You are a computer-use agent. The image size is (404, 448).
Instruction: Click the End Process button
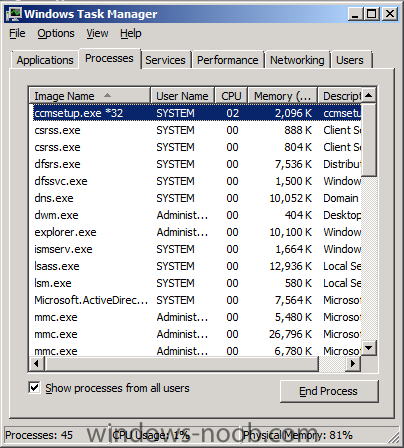[329, 391]
